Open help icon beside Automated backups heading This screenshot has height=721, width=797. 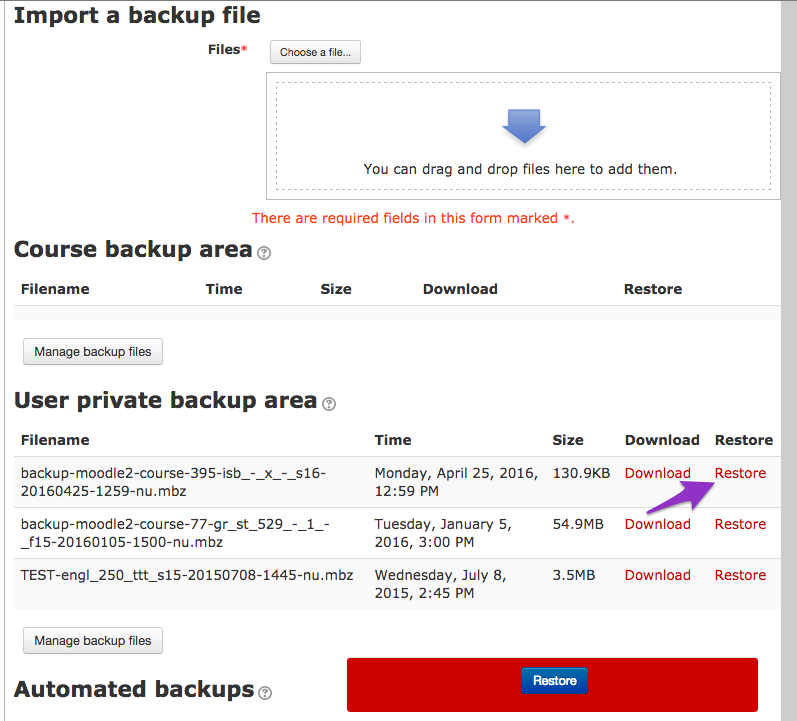click(x=265, y=693)
